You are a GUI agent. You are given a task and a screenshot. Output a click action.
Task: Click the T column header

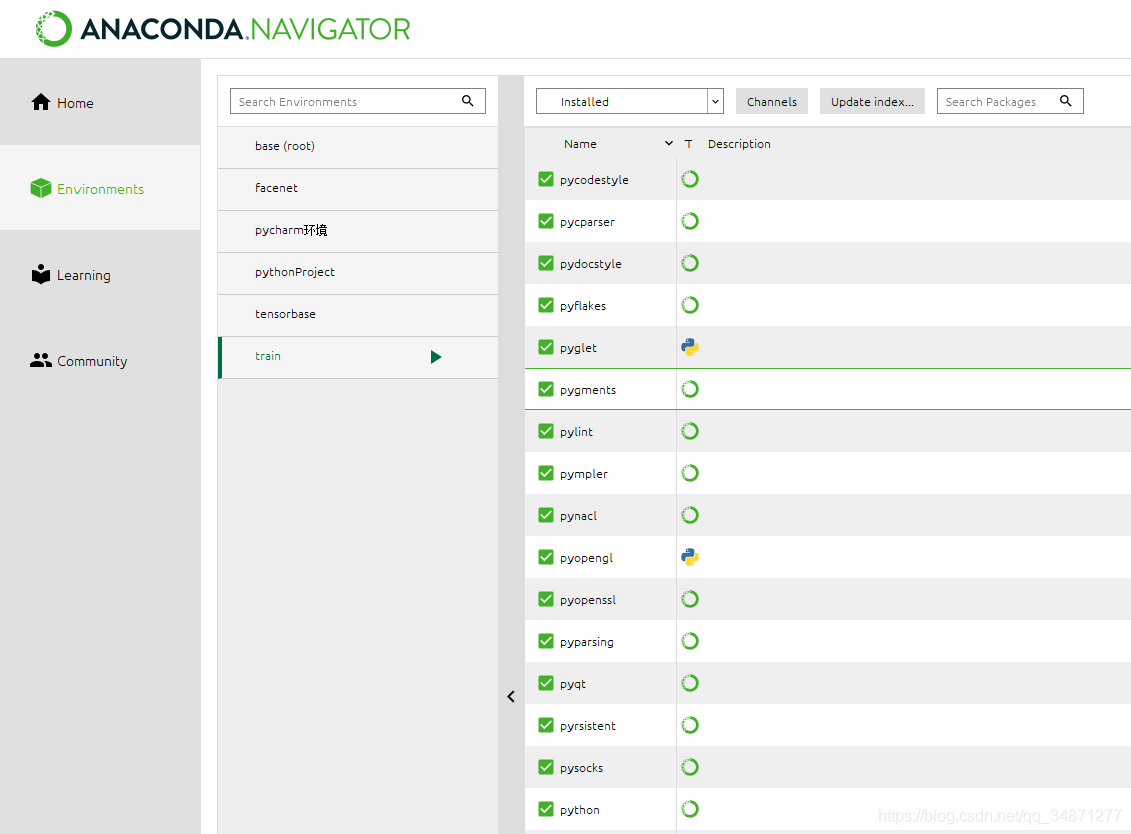(689, 144)
